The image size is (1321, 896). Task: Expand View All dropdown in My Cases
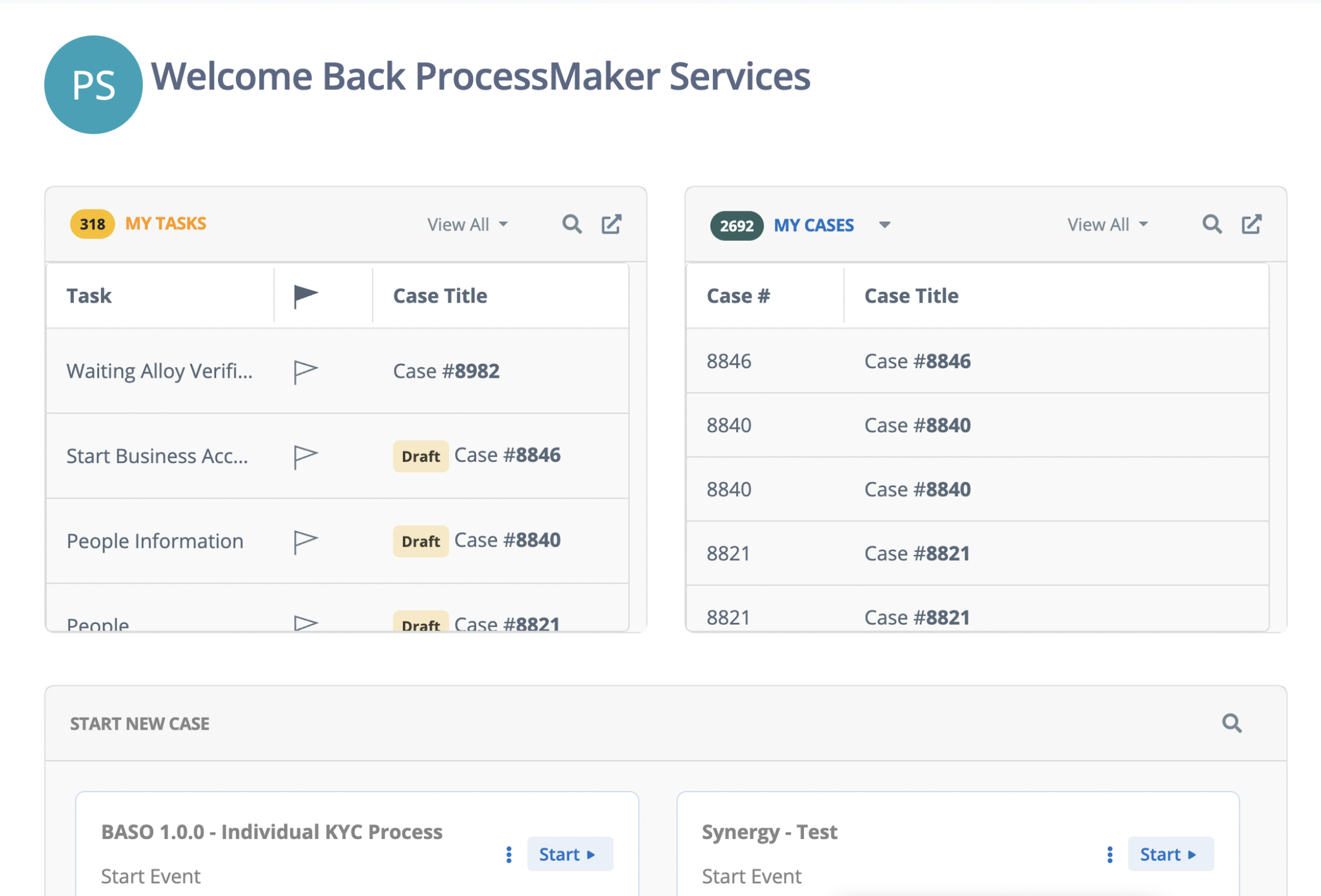tap(1108, 225)
